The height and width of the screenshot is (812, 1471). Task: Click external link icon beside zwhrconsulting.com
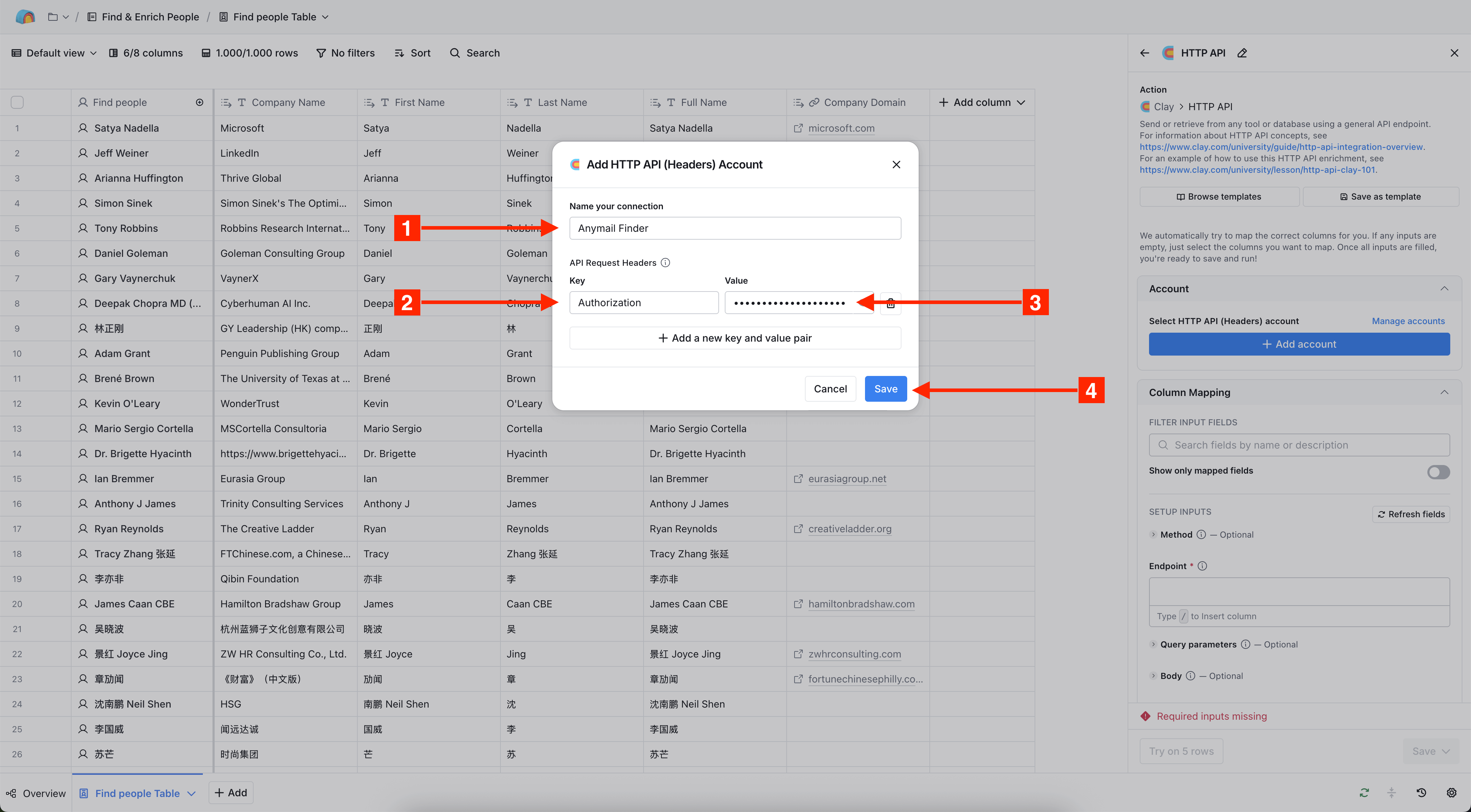(x=798, y=654)
